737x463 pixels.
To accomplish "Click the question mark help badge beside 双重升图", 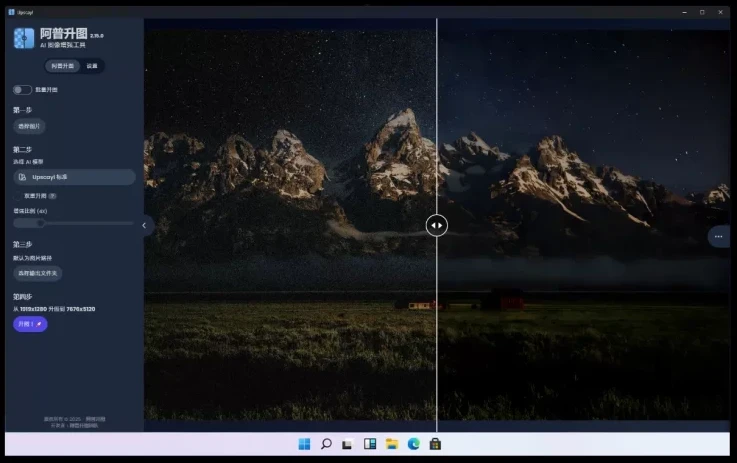I will (x=52, y=196).
